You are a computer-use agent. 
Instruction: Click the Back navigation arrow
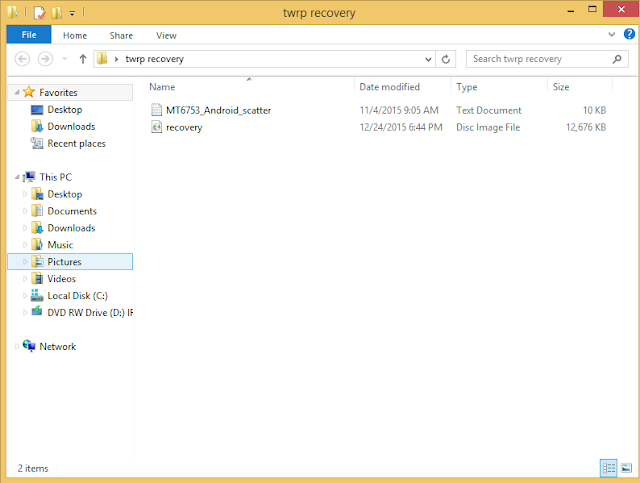(x=22, y=59)
